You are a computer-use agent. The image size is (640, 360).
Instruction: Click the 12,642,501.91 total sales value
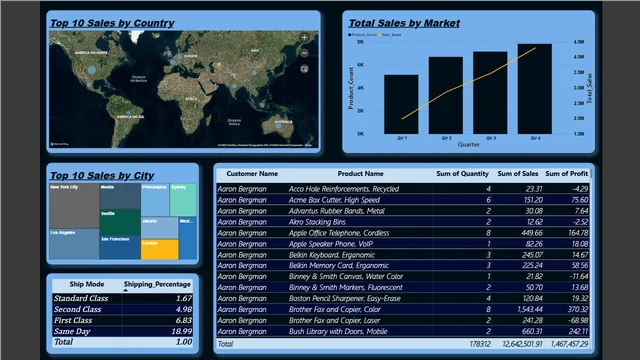(x=522, y=344)
